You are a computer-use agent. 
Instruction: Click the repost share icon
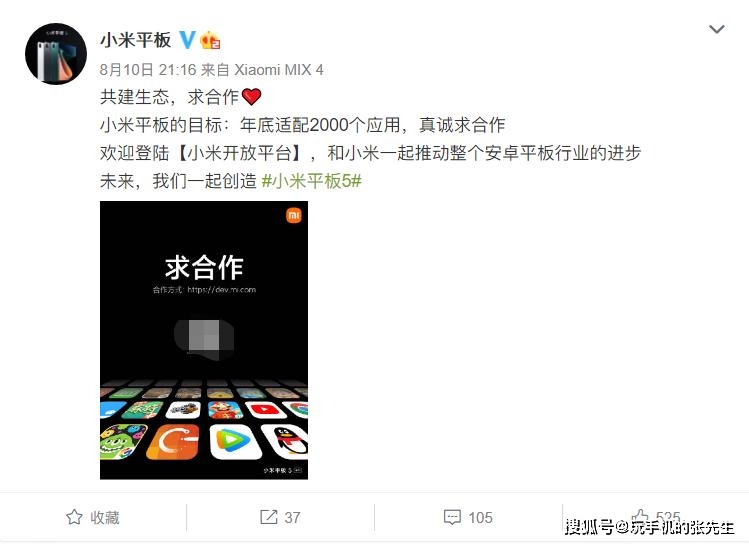[x=268, y=517]
